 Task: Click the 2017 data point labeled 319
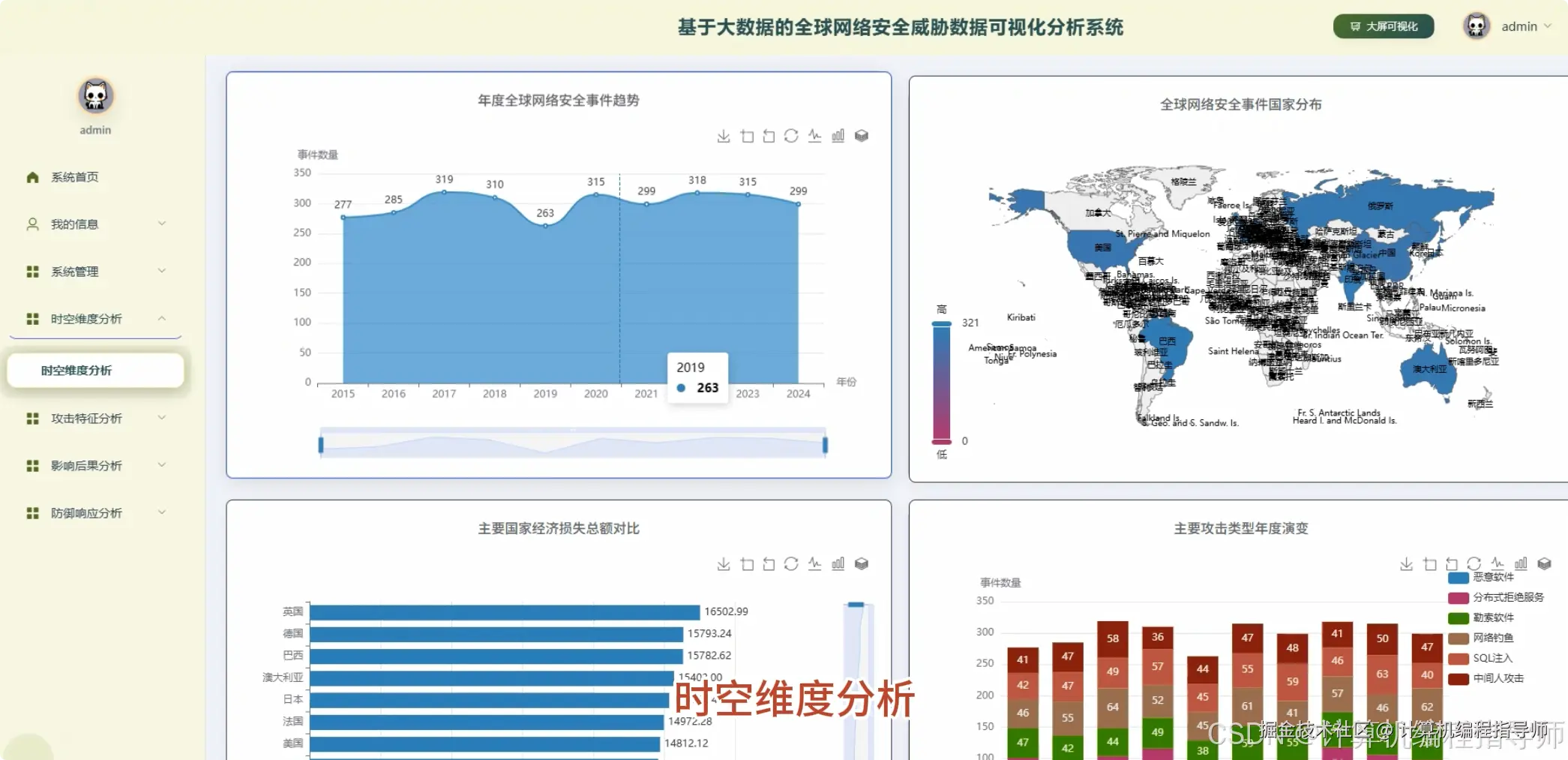(444, 192)
